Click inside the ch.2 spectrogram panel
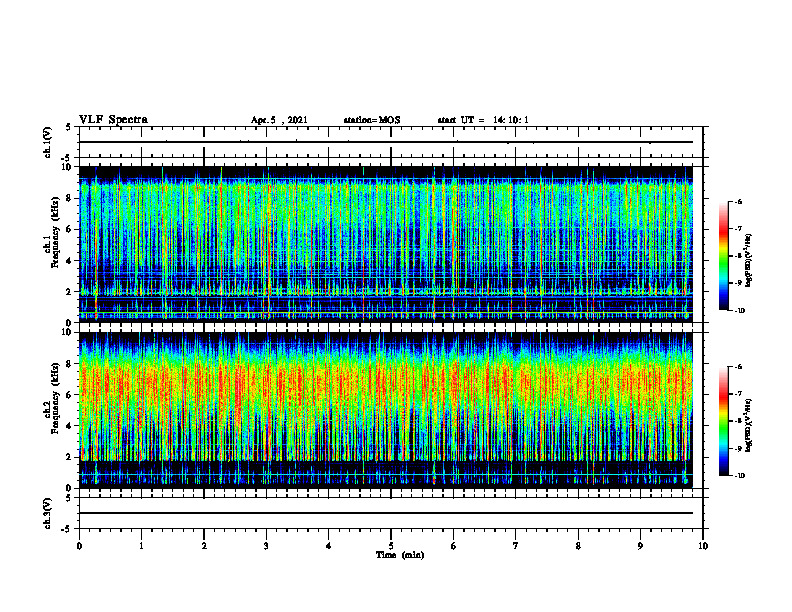The image size is (792, 612). (386, 410)
